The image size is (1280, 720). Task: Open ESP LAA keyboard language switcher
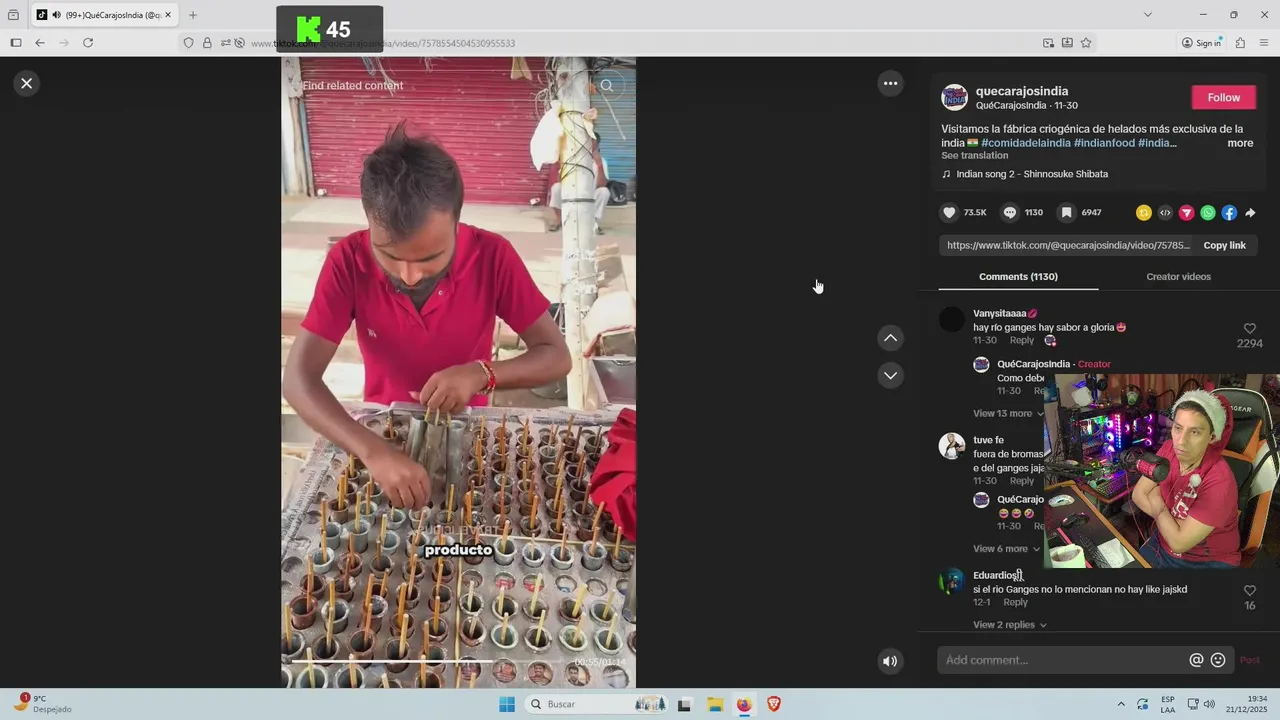1168,704
